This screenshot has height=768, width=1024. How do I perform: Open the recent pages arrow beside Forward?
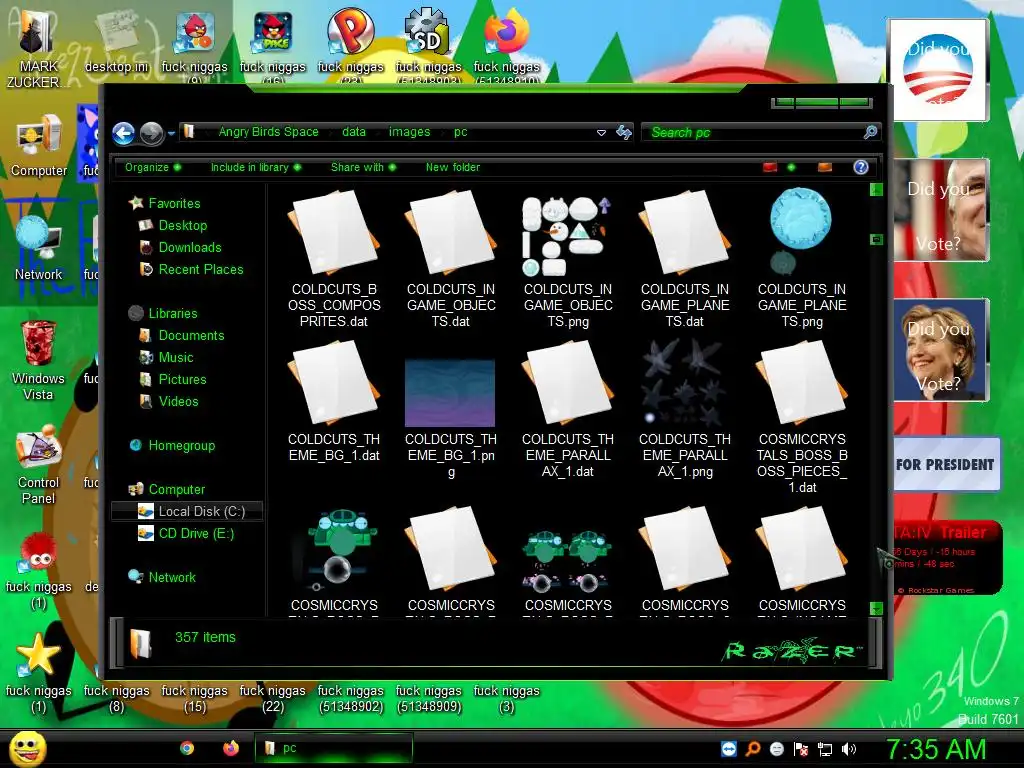171,133
